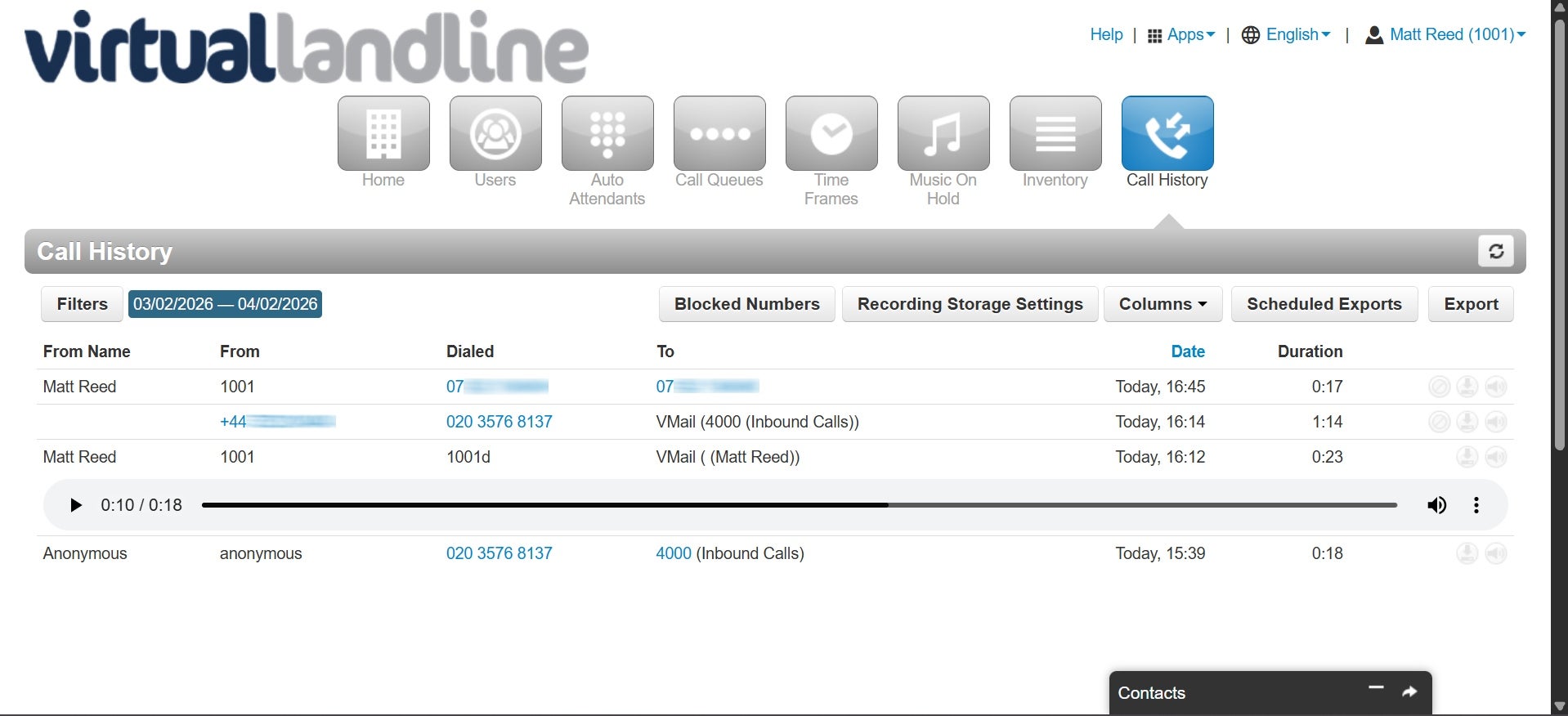Click the 4000 (Inbound Calls) link
Screen dimensions: 1568x716
674,553
